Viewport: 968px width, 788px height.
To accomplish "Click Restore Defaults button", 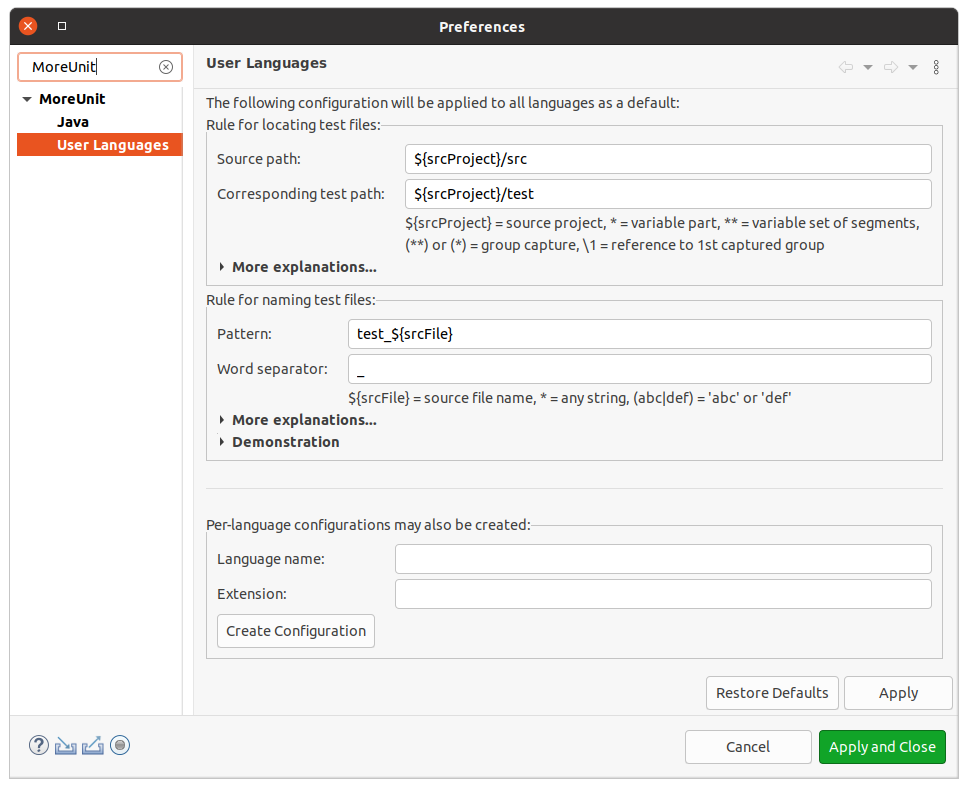I will (x=772, y=693).
